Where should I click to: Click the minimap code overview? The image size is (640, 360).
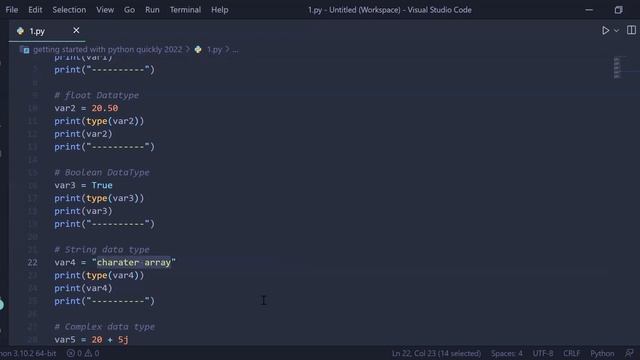coord(617,68)
